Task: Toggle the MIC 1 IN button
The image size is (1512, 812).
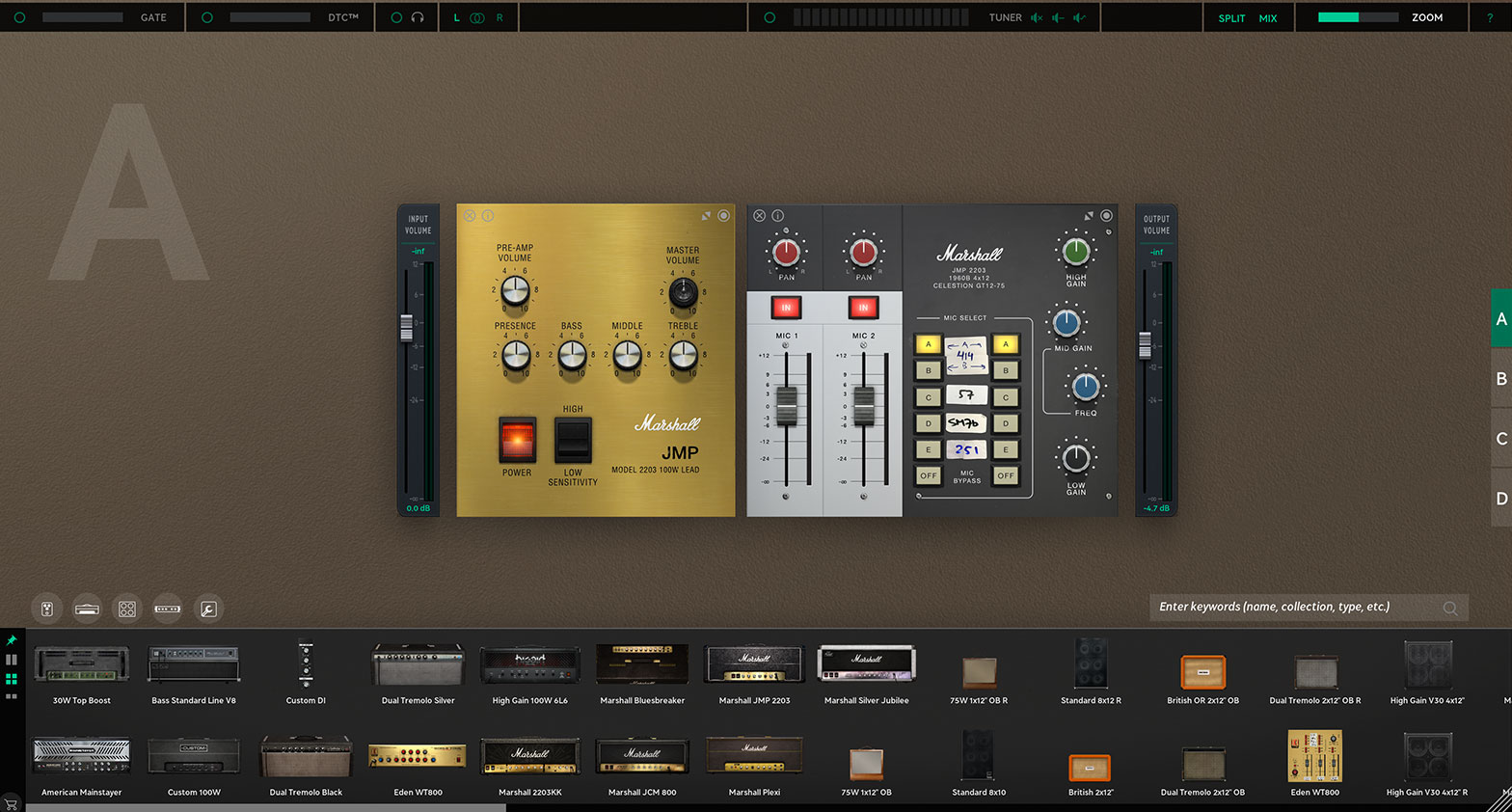Action: [786, 308]
